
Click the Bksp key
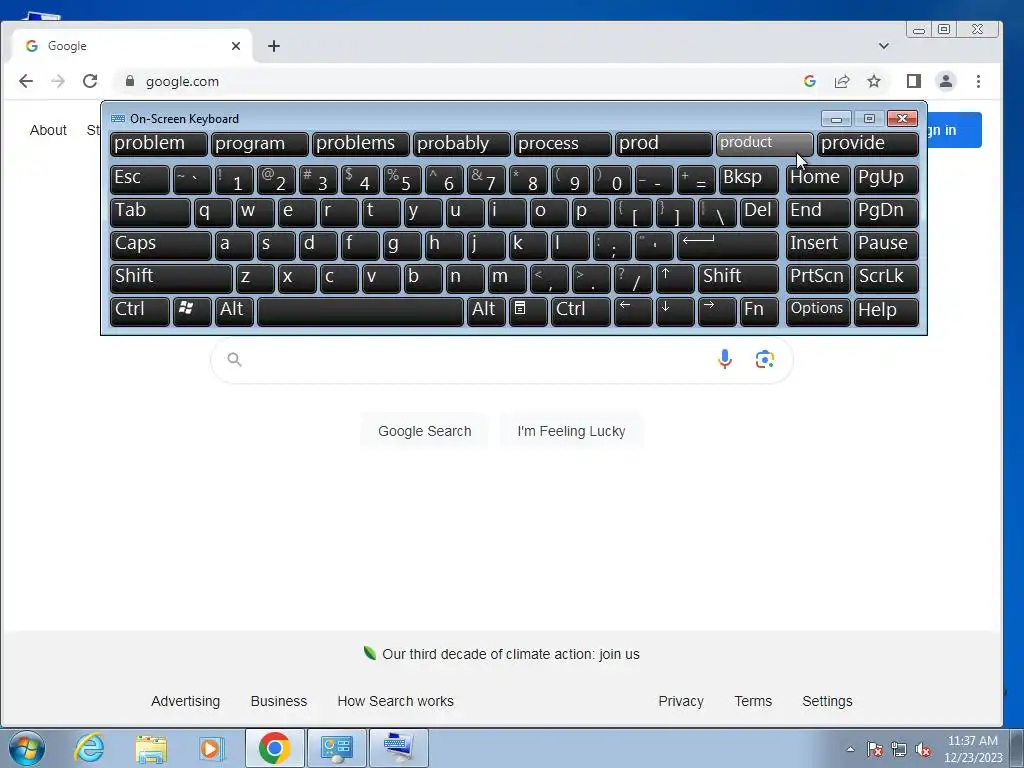pyautogui.click(x=748, y=179)
